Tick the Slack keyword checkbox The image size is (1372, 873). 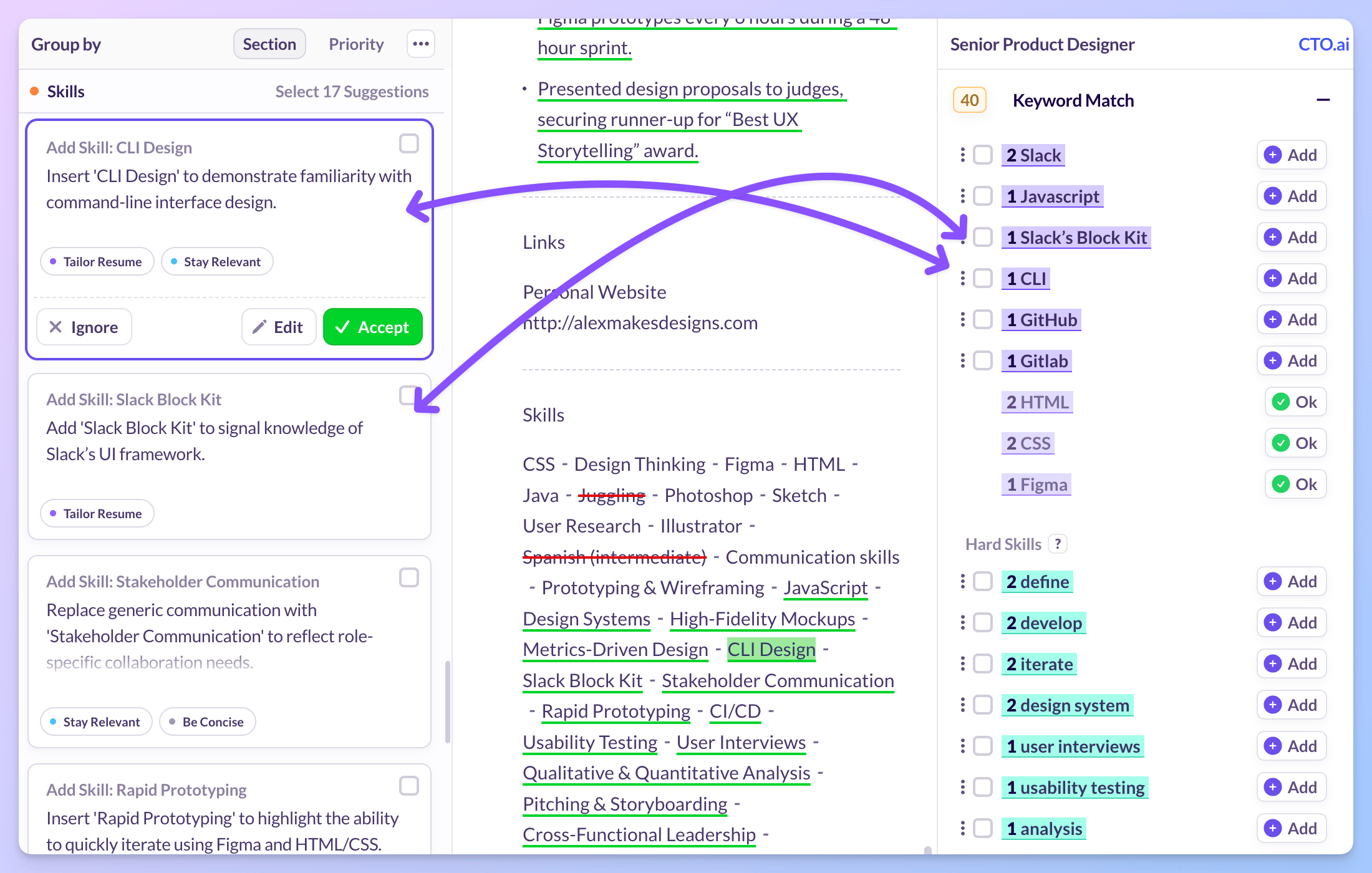[983, 155]
